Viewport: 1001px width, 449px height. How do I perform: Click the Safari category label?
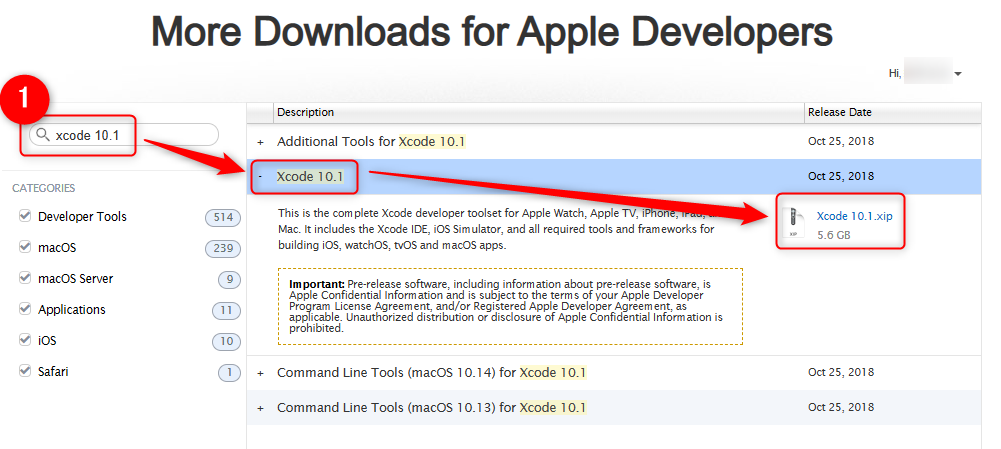(53, 371)
